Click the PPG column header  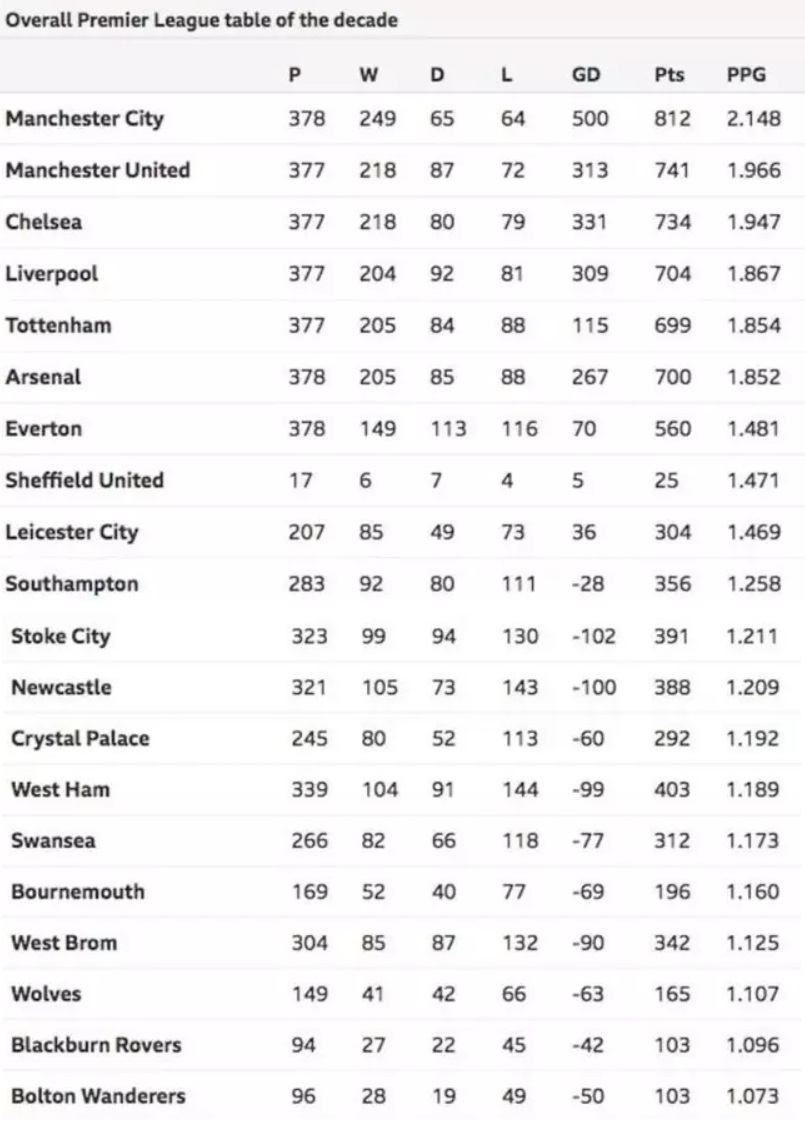(x=747, y=75)
